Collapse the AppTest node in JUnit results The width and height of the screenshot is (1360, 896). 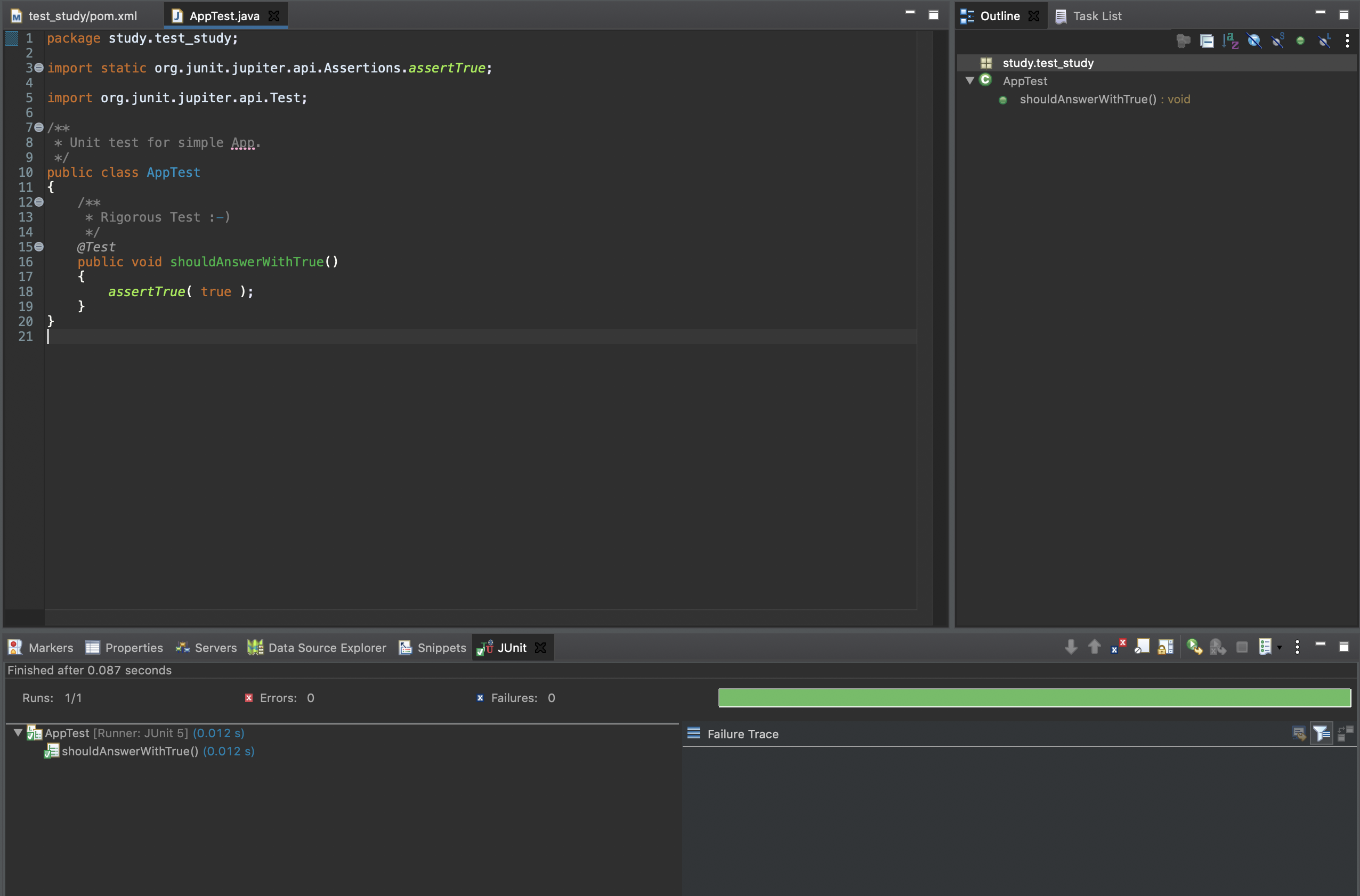18,732
